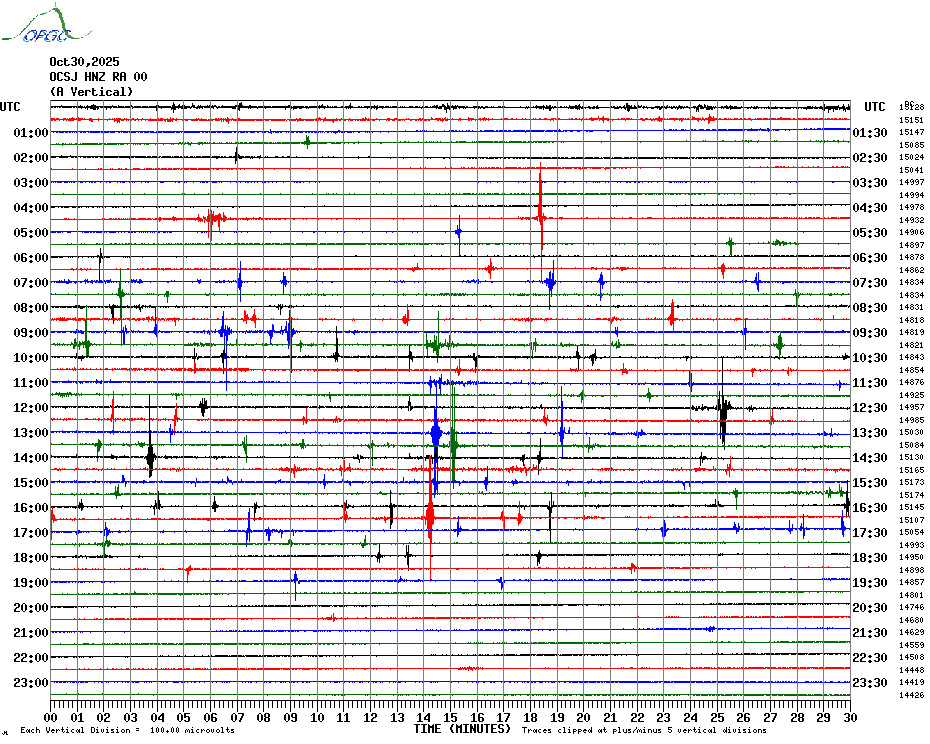Click the TIME (MINUTES) axis title
930x744 pixels.
coord(462,729)
